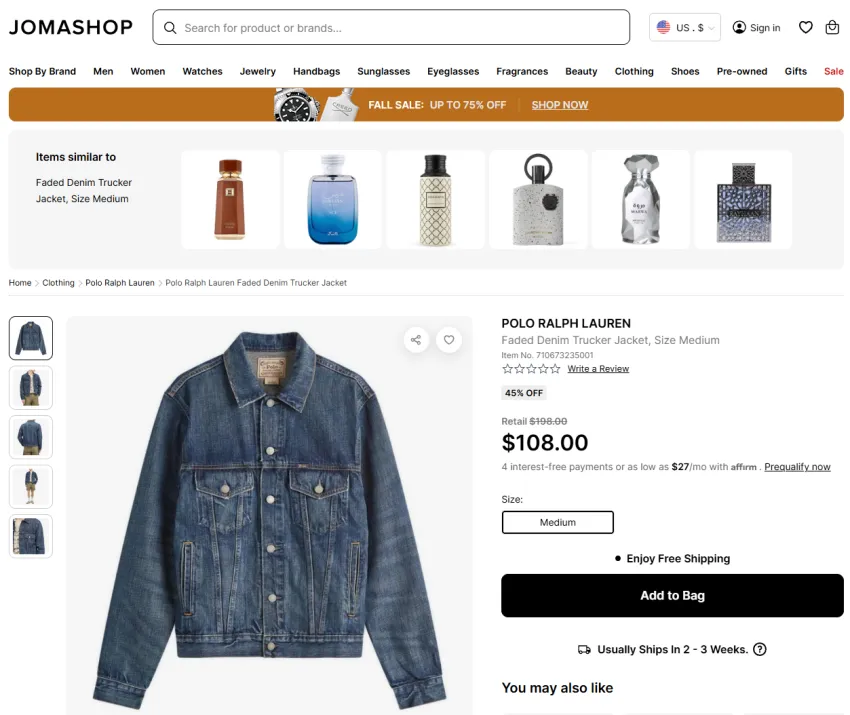The image size is (850, 715).
Task: Open the wishlist heart icon in header
Action: coord(806,27)
